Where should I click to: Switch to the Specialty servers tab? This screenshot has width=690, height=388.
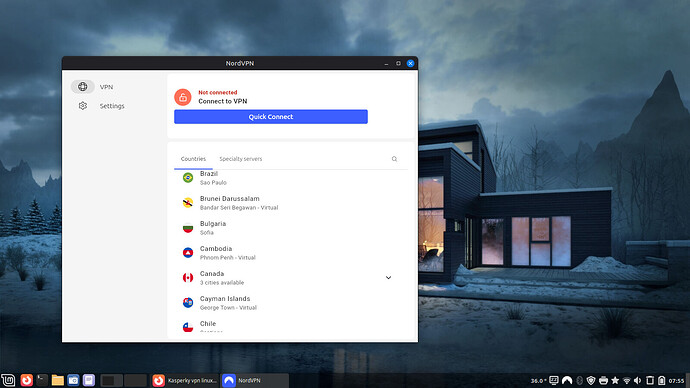[241, 159]
